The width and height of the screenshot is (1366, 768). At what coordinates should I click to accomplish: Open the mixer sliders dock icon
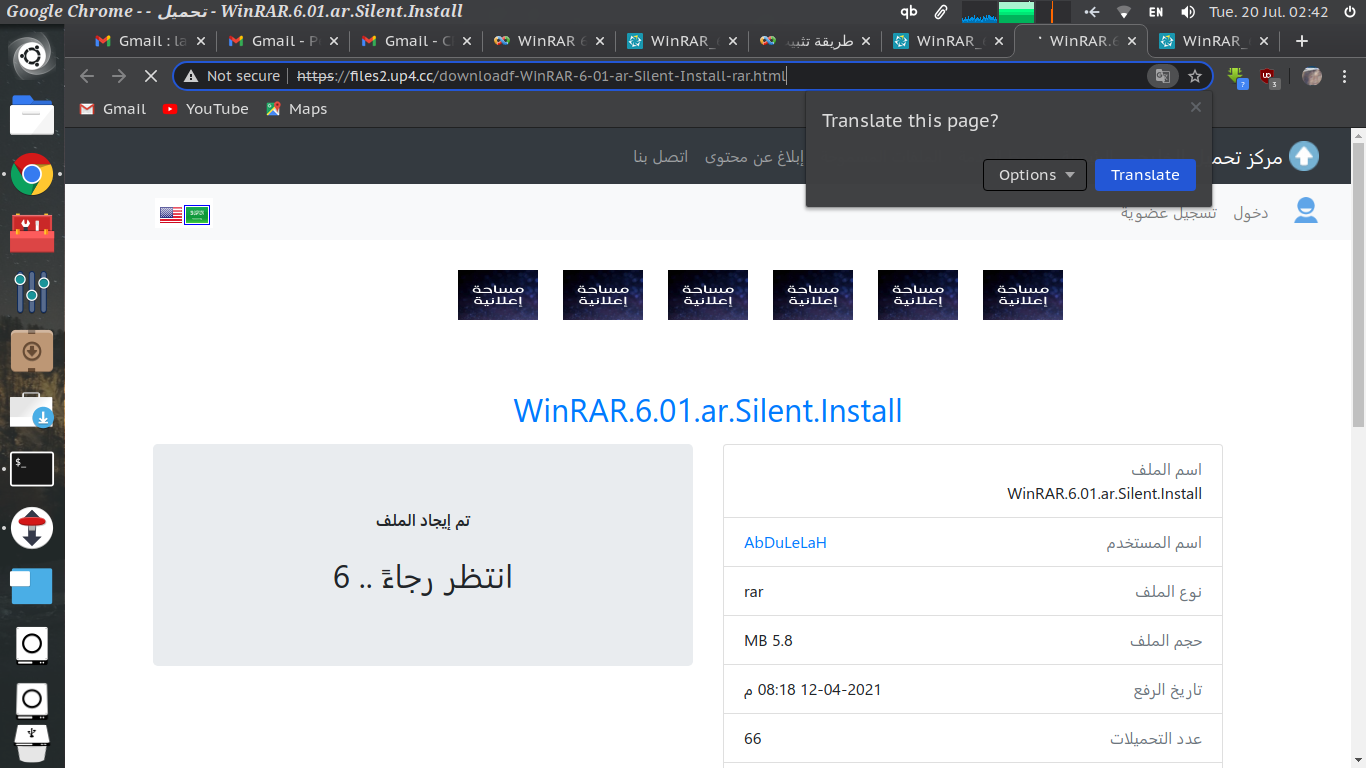pos(32,292)
